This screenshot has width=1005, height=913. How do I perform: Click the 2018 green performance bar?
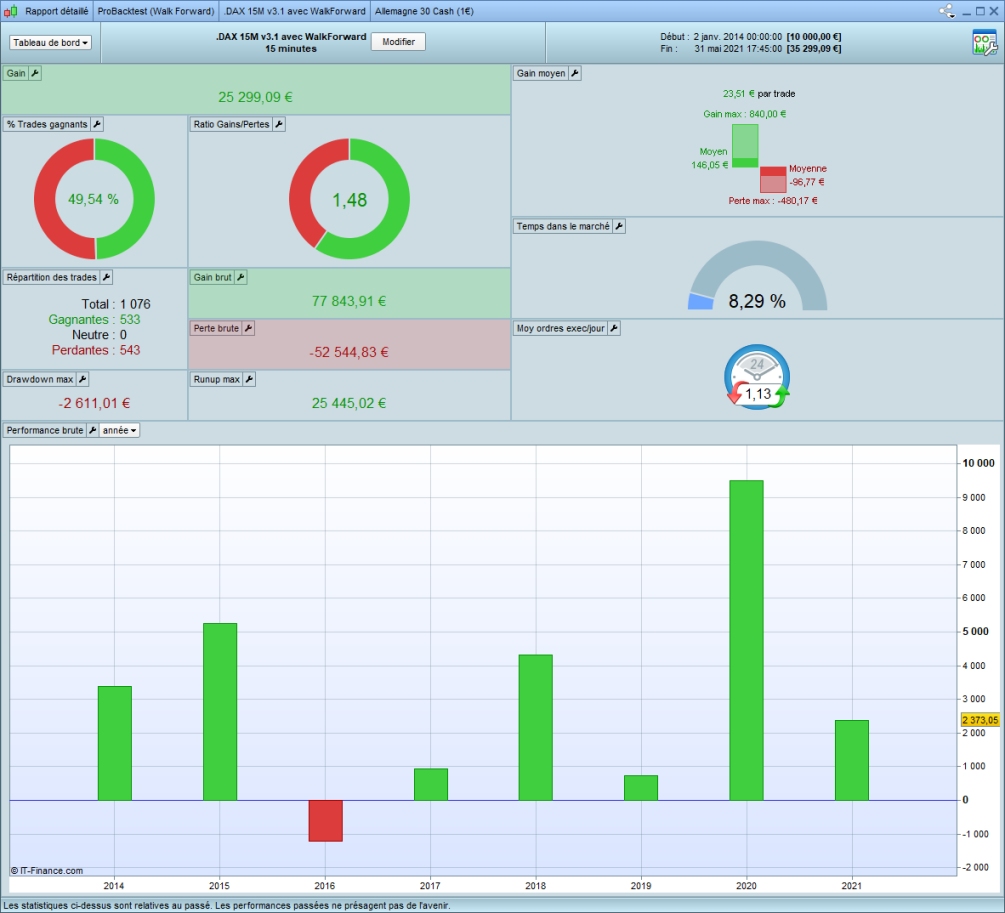coord(536,727)
